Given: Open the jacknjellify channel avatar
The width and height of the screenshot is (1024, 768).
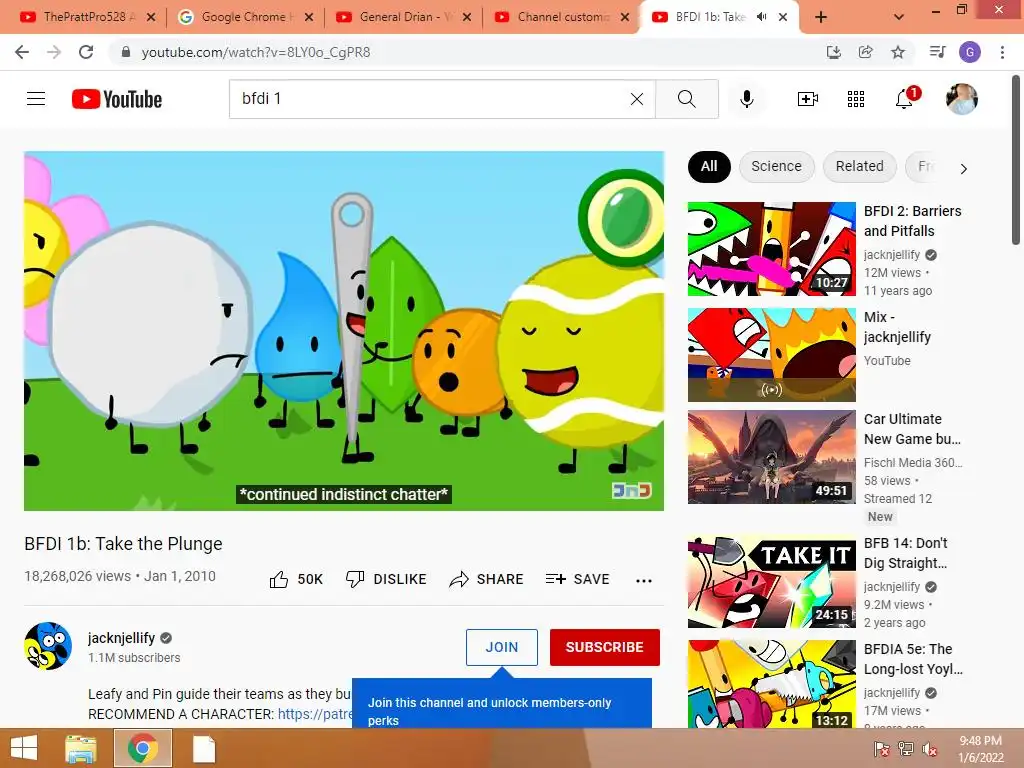Looking at the screenshot, I should click(x=48, y=646).
